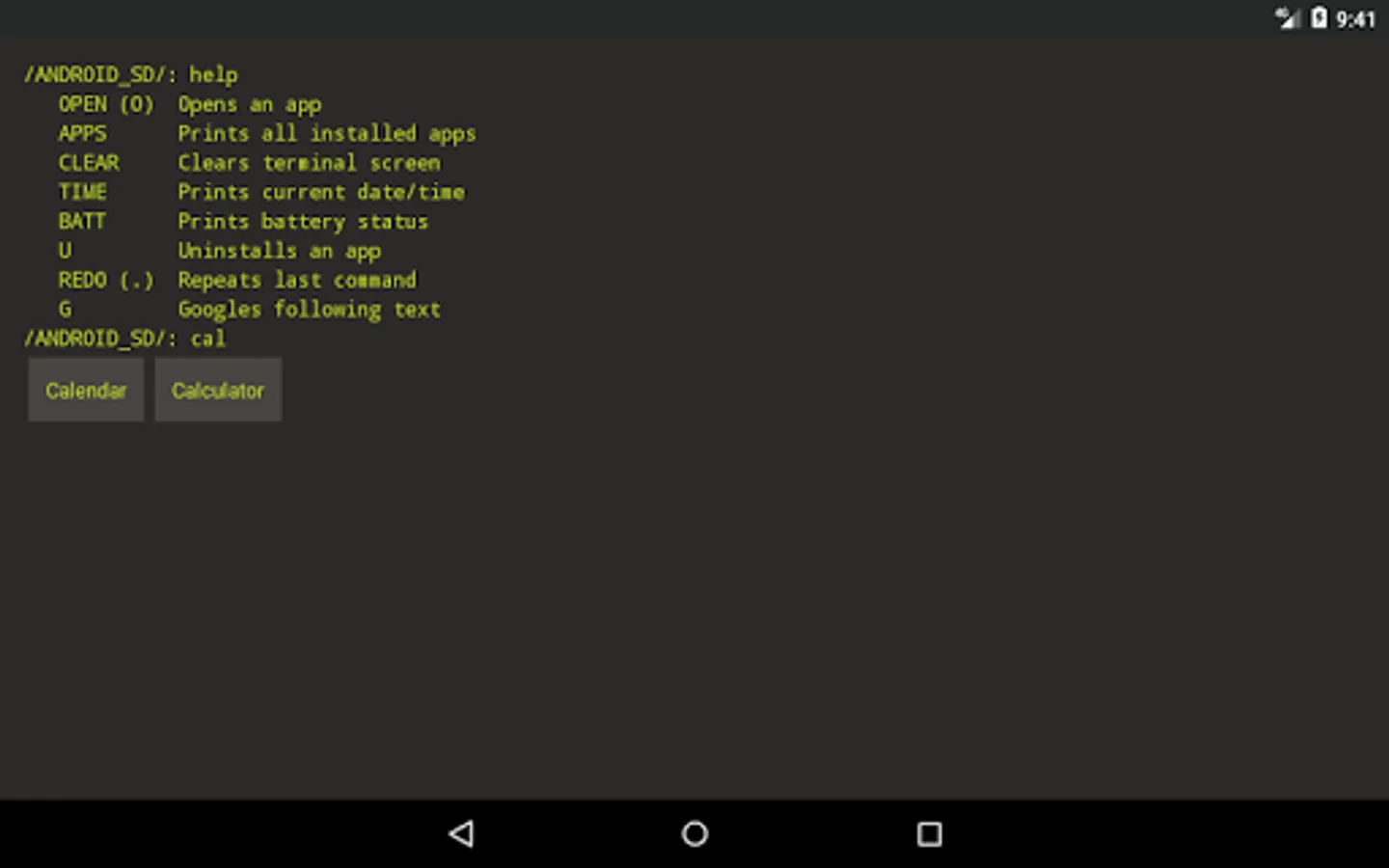Select the 'CLEAR' command text

point(89,163)
